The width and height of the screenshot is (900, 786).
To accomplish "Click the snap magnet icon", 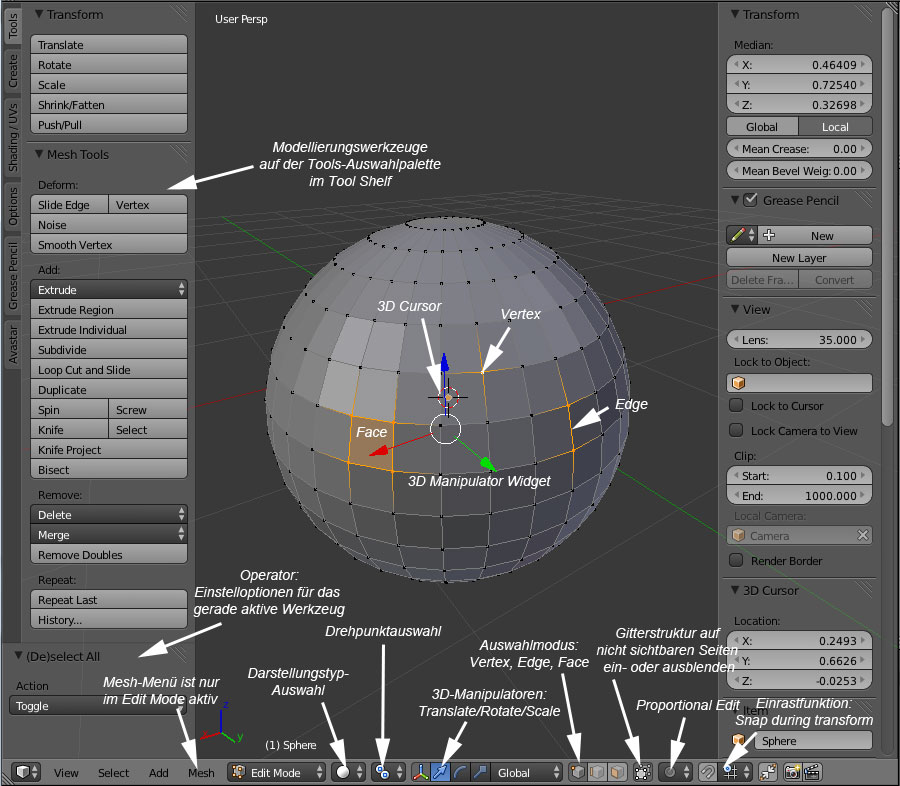I will [707, 772].
